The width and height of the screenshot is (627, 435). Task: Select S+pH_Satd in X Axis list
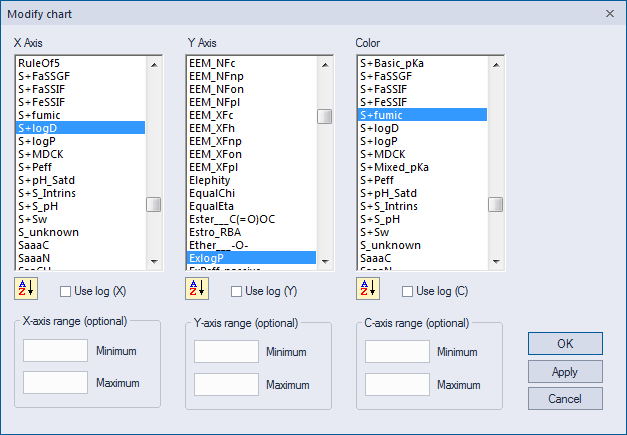(x=80, y=180)
